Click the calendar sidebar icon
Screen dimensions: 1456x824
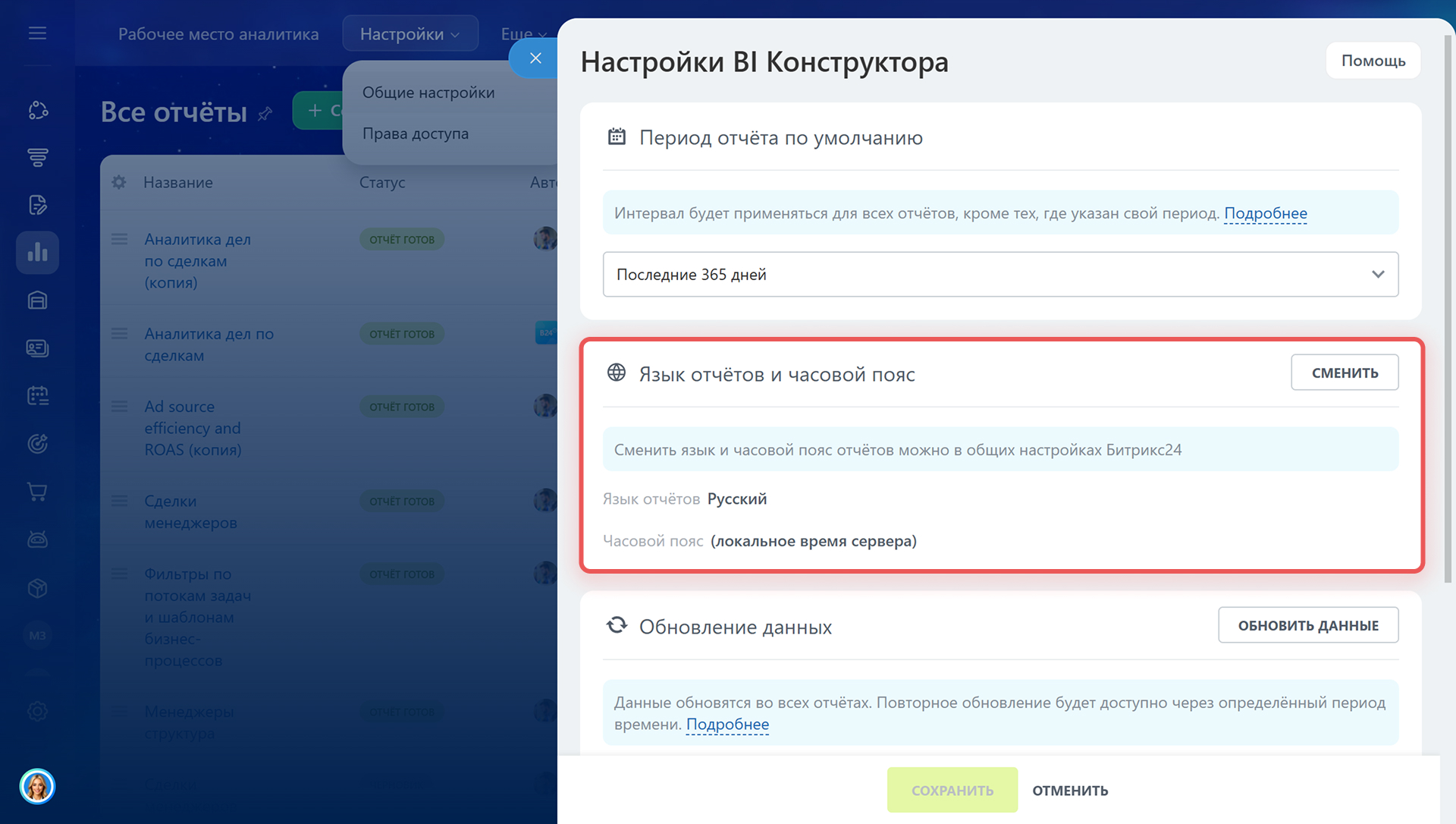click(37, 395)
